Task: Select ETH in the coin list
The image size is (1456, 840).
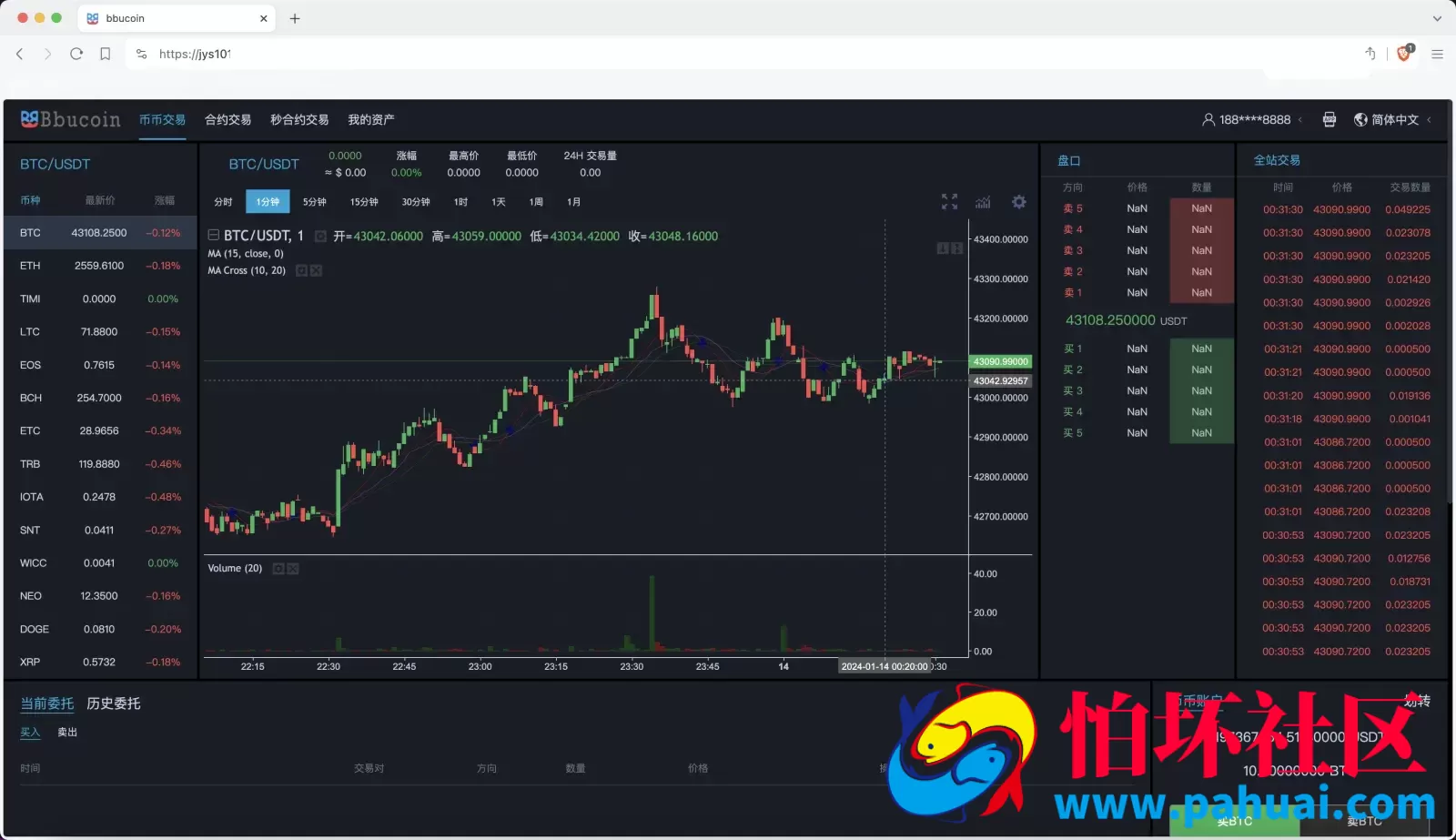Action: [100, 266]
